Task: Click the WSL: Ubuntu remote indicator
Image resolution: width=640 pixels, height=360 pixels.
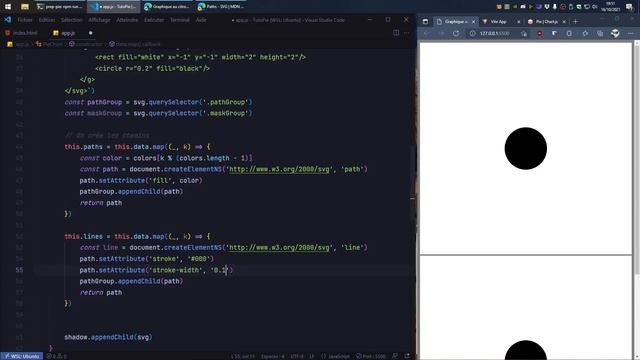Action: coord(21,356)
